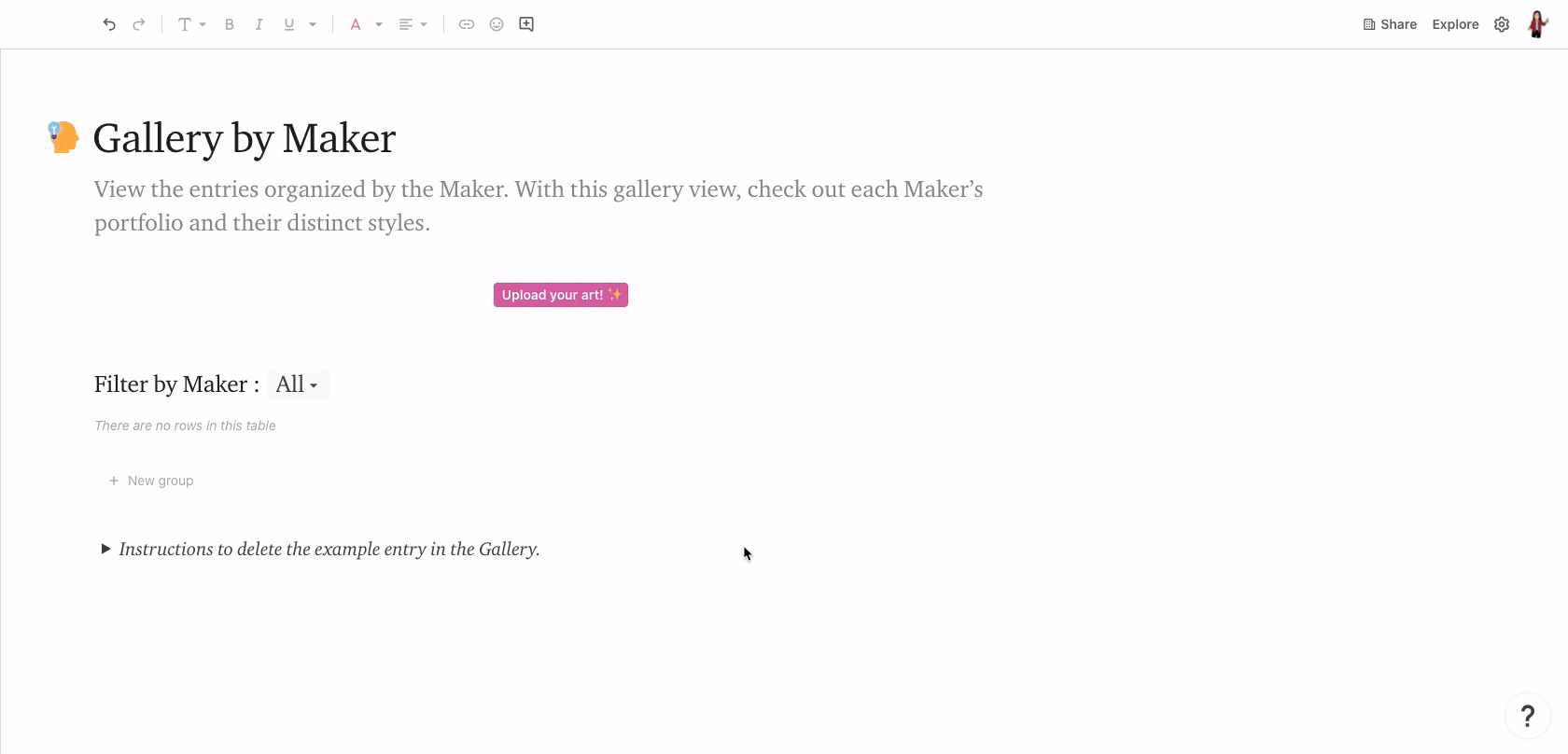Toggle bold formatting
This screenshot has height=754, width=1568.
click(x=229, y=24)
